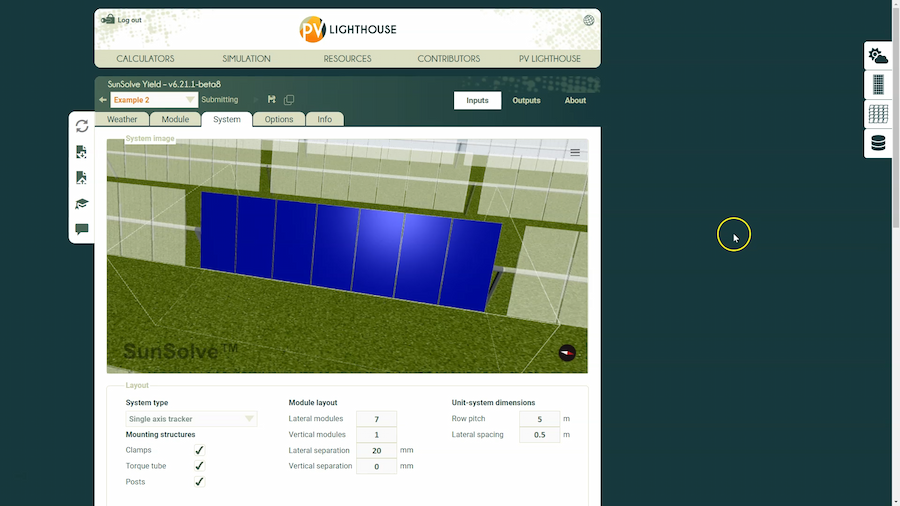This screenshot has height=506, width=900.
Task: Click the 'SunSolve Yield – v6.21.1-beta8' title
Action: (x=164, y=84)
